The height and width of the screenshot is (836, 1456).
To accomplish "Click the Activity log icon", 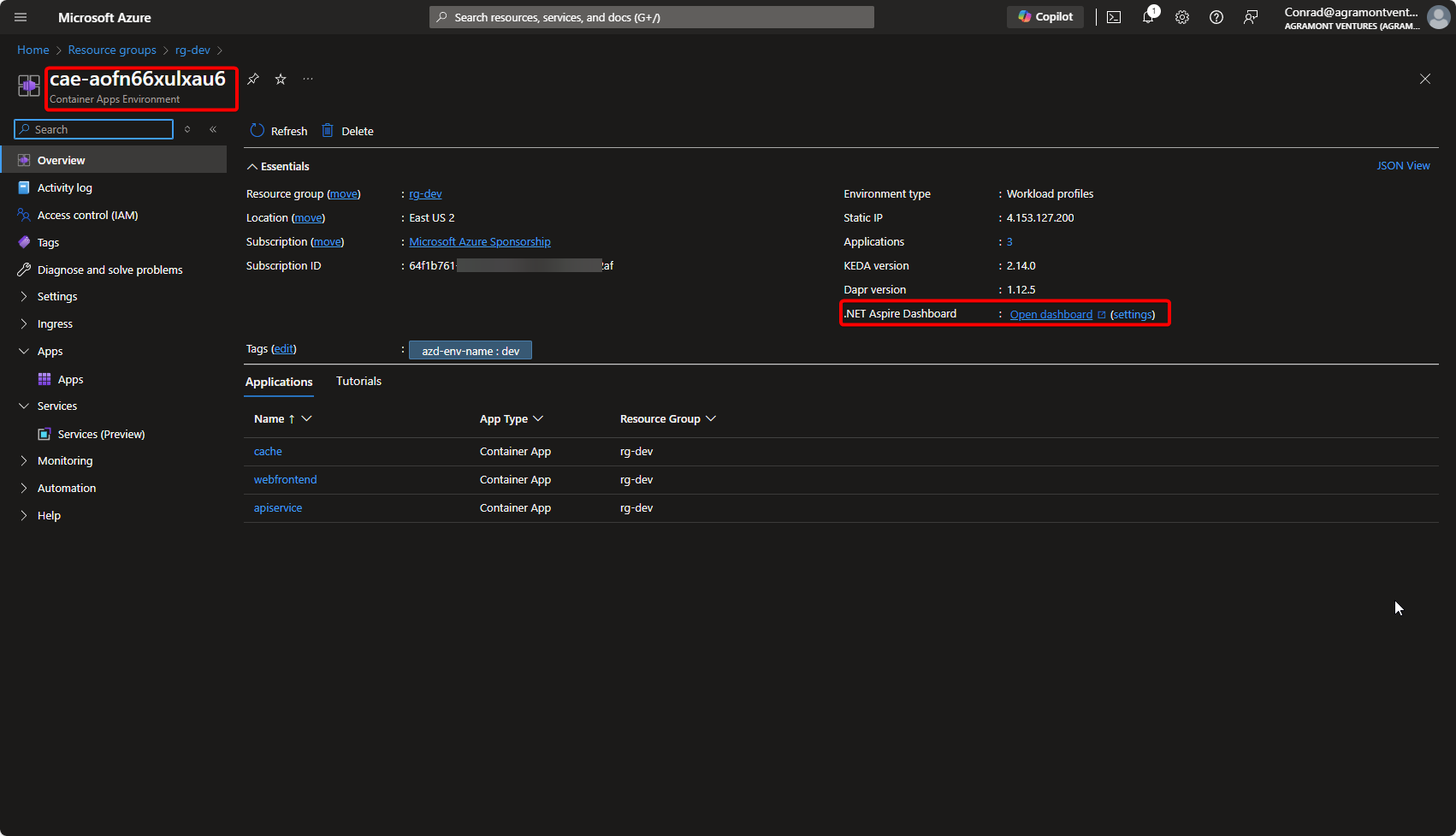I will [24, 187].
